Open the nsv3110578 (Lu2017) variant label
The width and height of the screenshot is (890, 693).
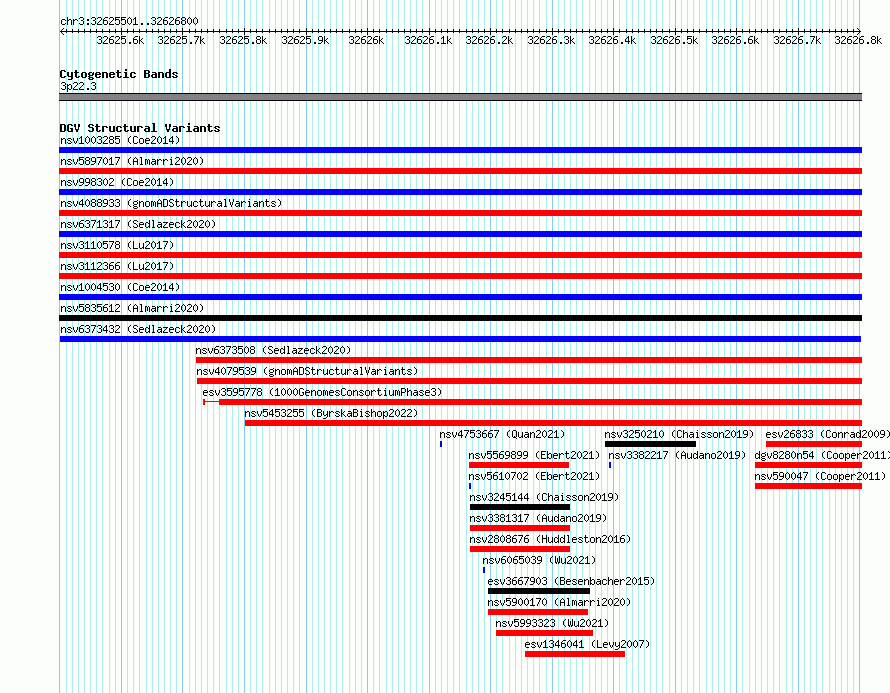(117, 245)
